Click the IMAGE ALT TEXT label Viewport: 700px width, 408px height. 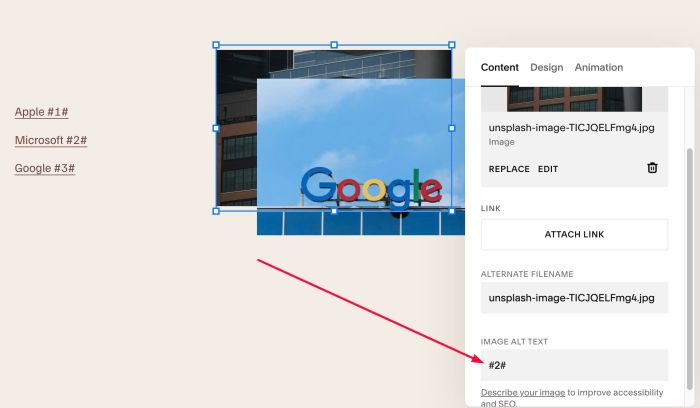pos(514,341)
